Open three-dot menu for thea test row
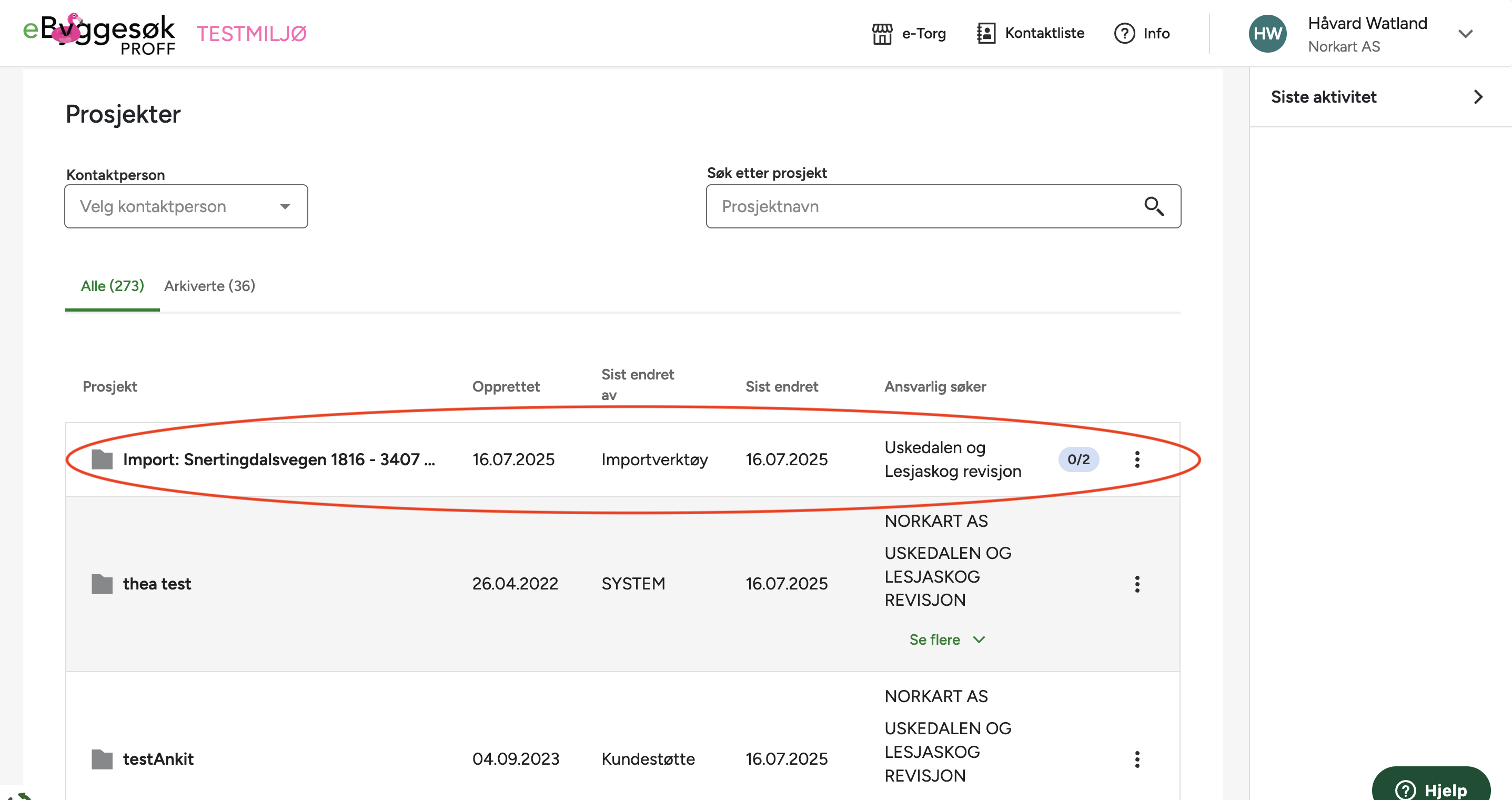This screenshot has height=800, width=1512. click(1137, 584)
